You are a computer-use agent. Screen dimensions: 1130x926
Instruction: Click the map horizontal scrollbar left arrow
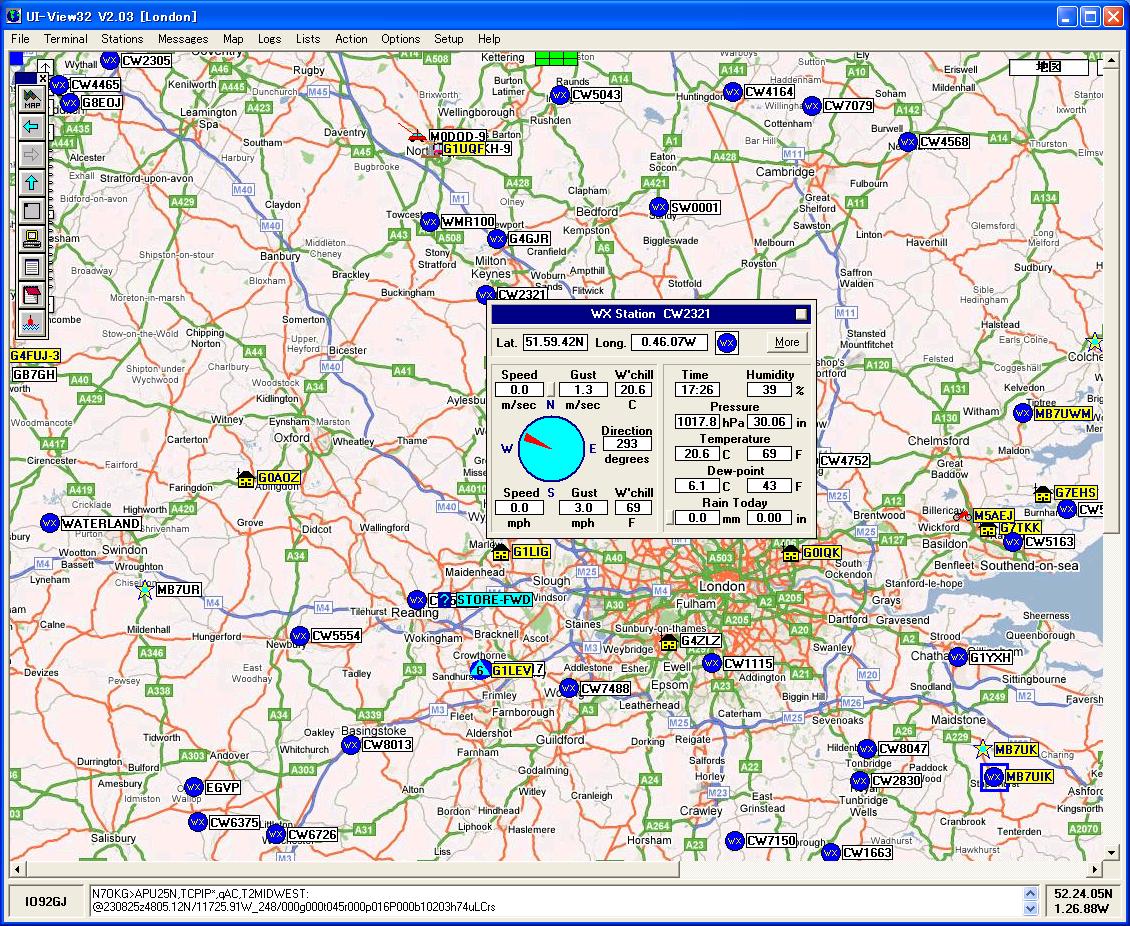coord(17,870)
